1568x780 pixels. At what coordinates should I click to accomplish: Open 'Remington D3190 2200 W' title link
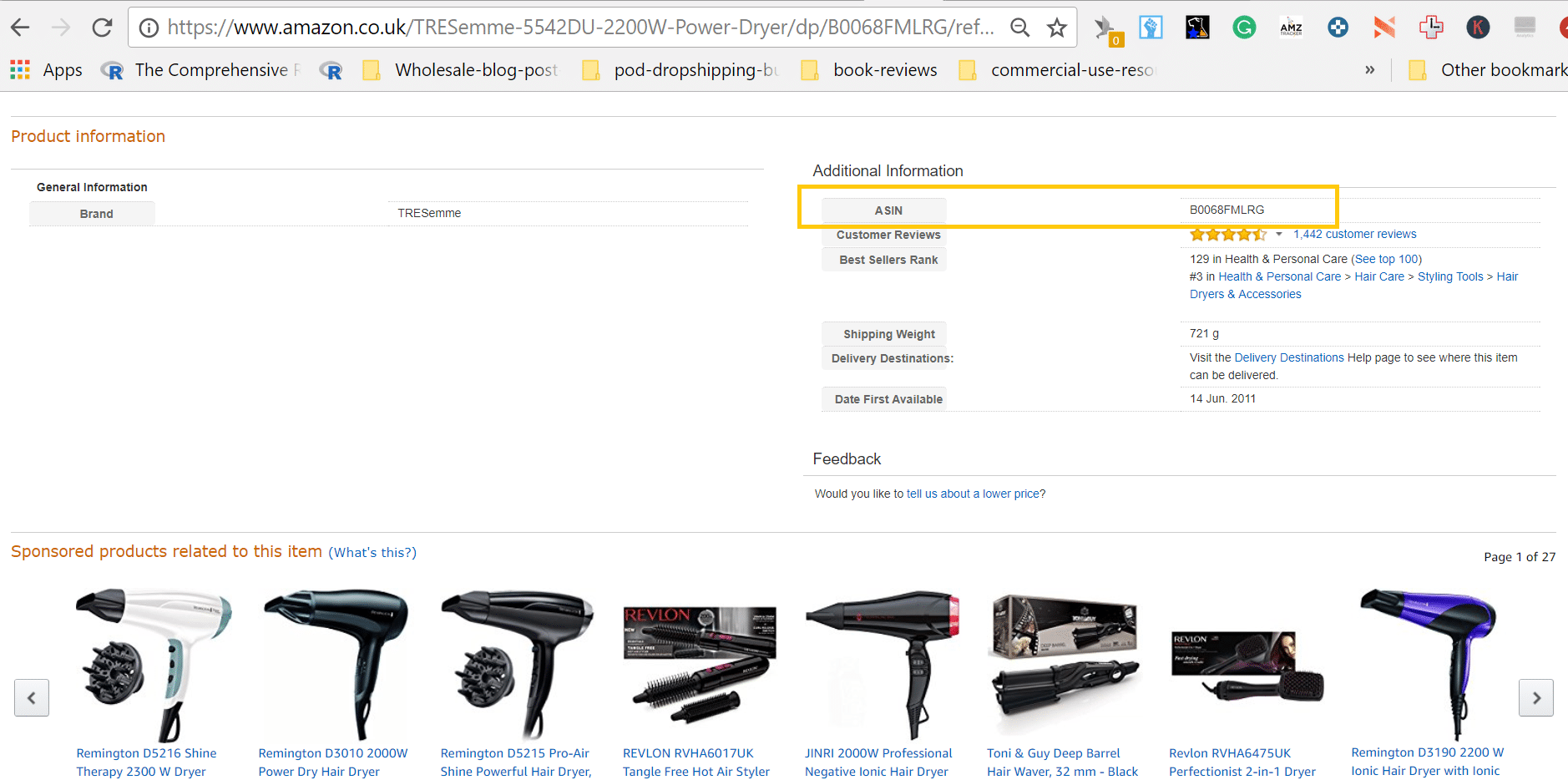[x=1428, y=762]
